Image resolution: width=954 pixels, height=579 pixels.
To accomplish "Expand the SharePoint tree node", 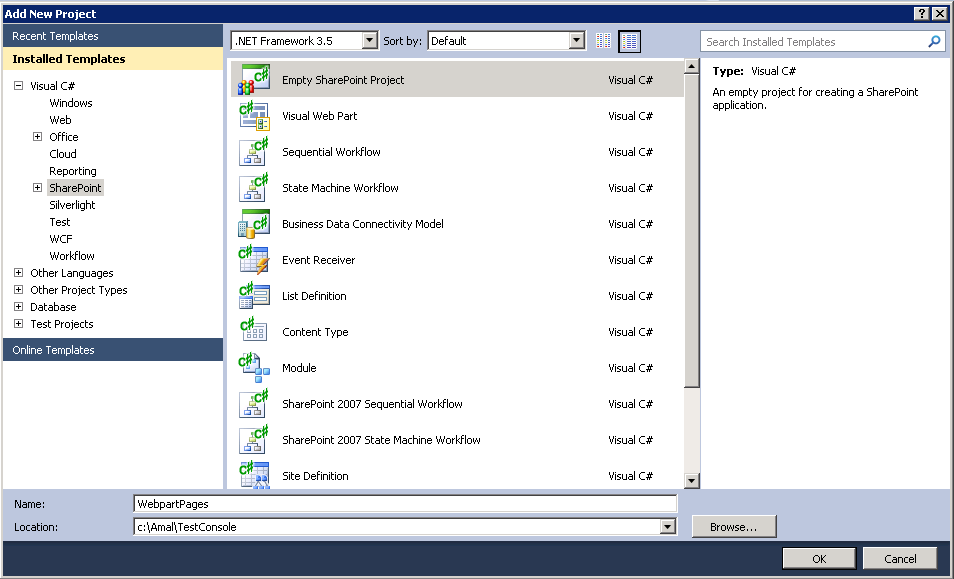I will point(37,188).
